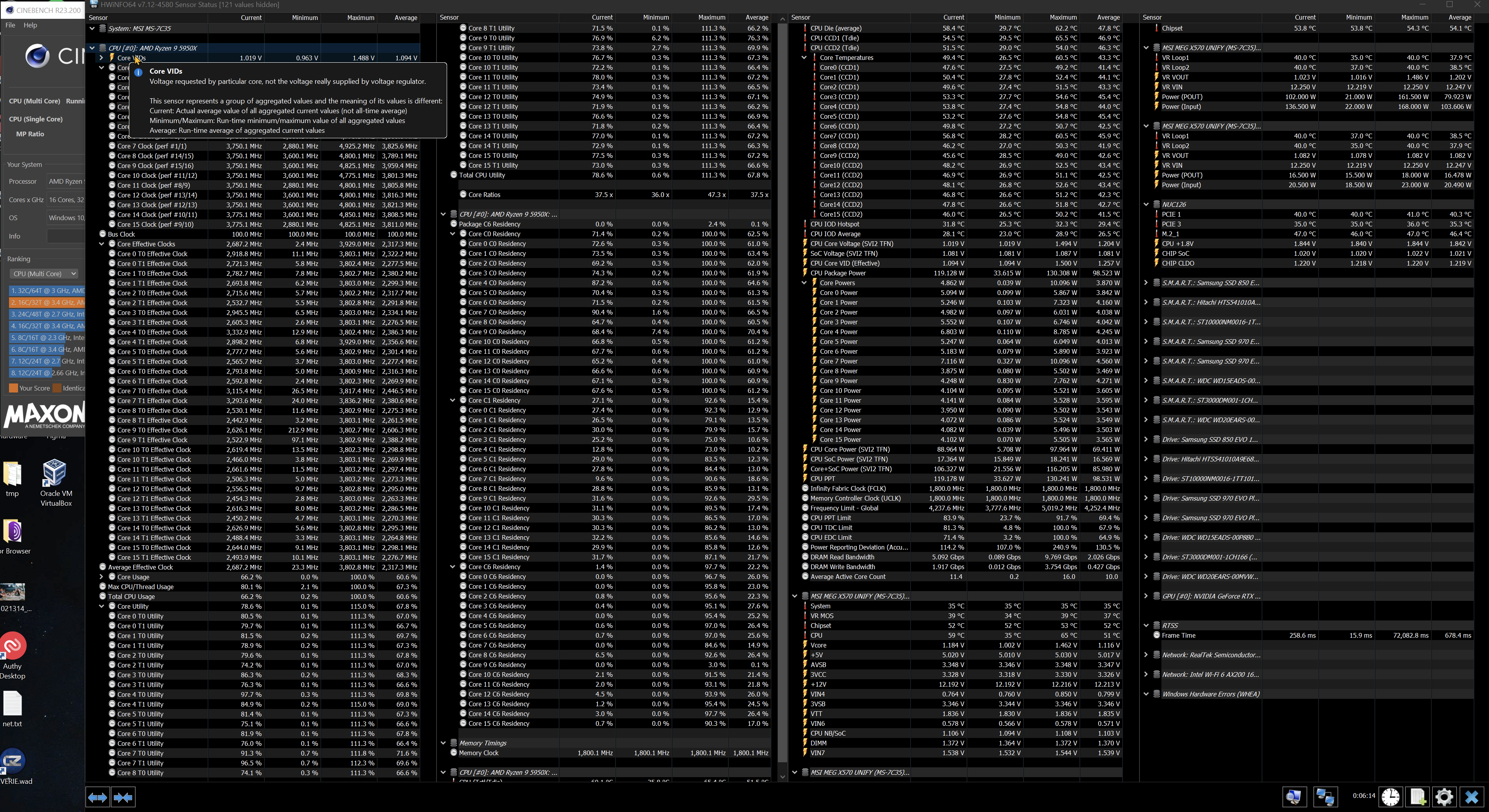Image resolution: width=1489 pixels, height=812 pixels.
Task: Click the monitor with magnifier icon
Action: tap(1293, 797)
